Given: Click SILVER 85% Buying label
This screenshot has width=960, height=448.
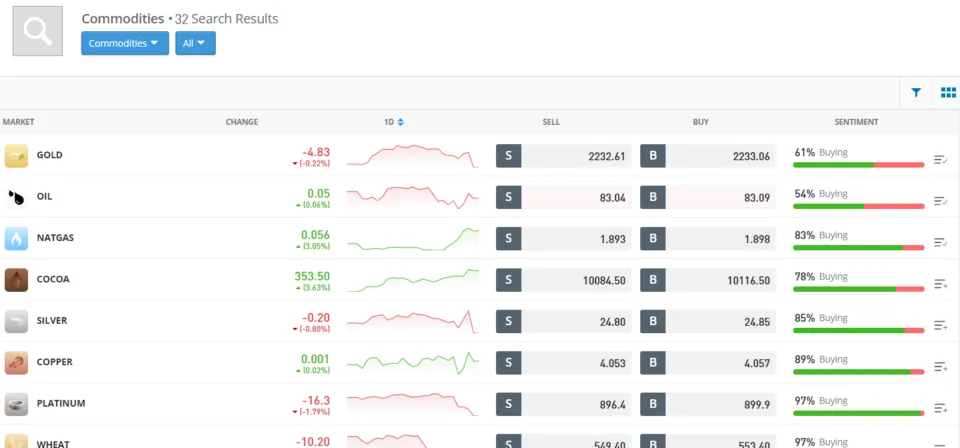Looking at the screenshot, I should coord(821,318).
